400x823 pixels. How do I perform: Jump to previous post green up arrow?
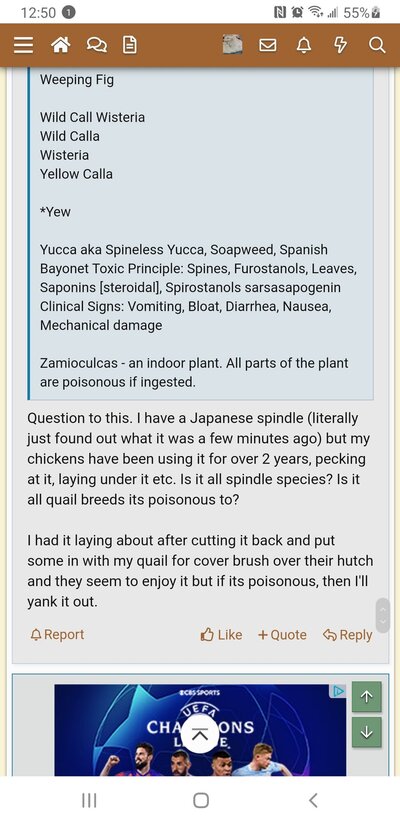coord(366,697)
